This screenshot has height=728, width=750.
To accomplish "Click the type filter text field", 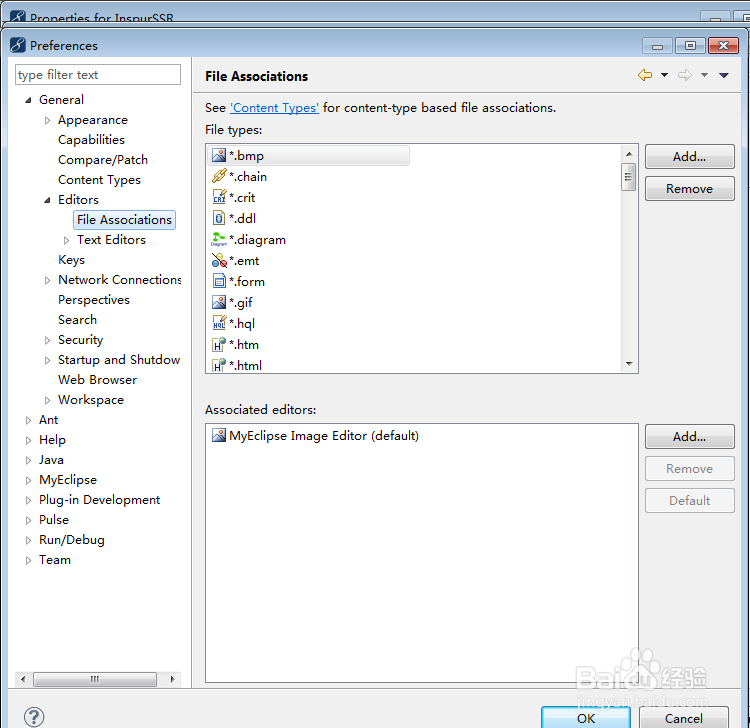I will (x=98, y=75).
